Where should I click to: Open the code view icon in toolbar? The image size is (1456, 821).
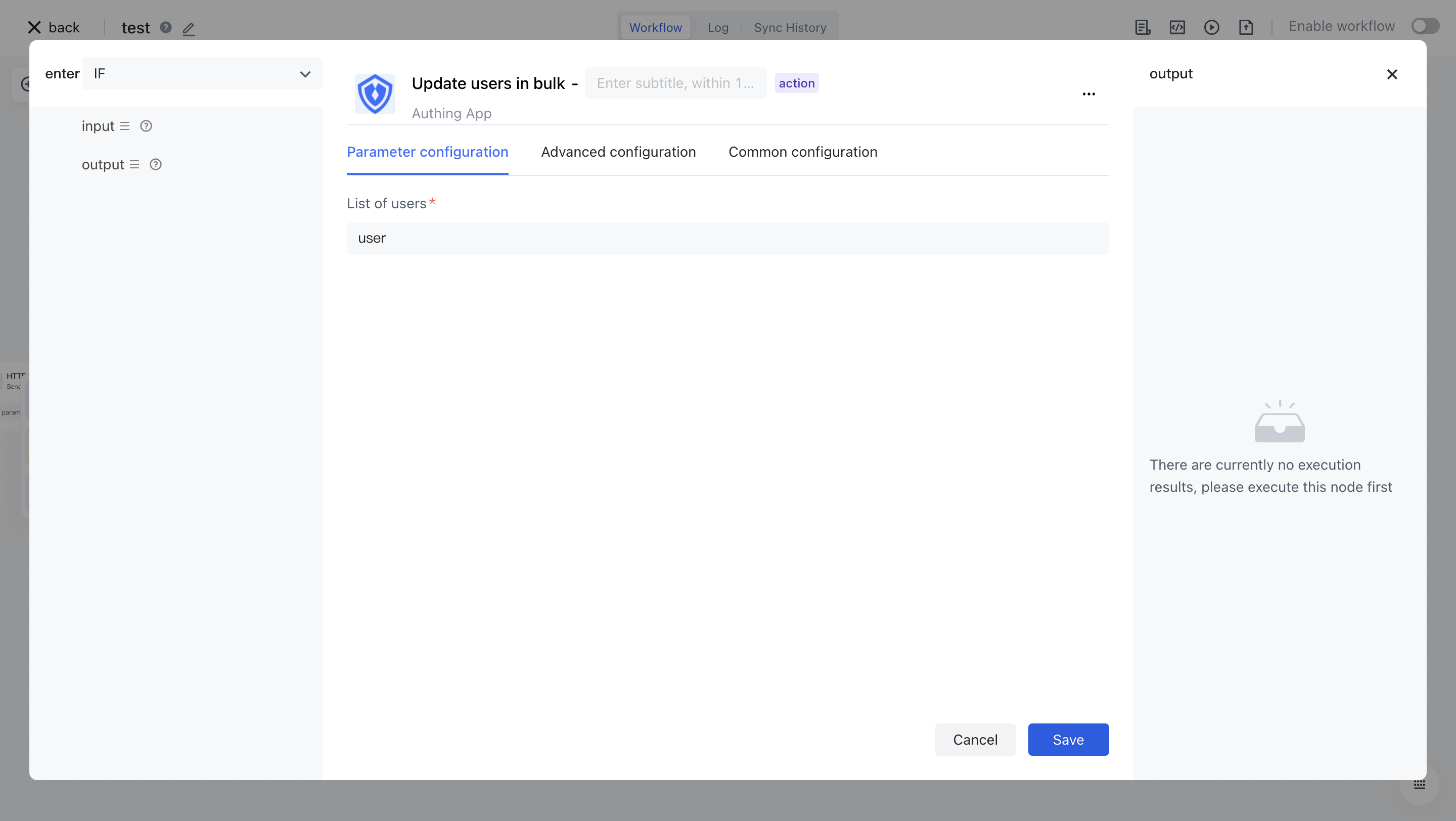click(1177, 27)
